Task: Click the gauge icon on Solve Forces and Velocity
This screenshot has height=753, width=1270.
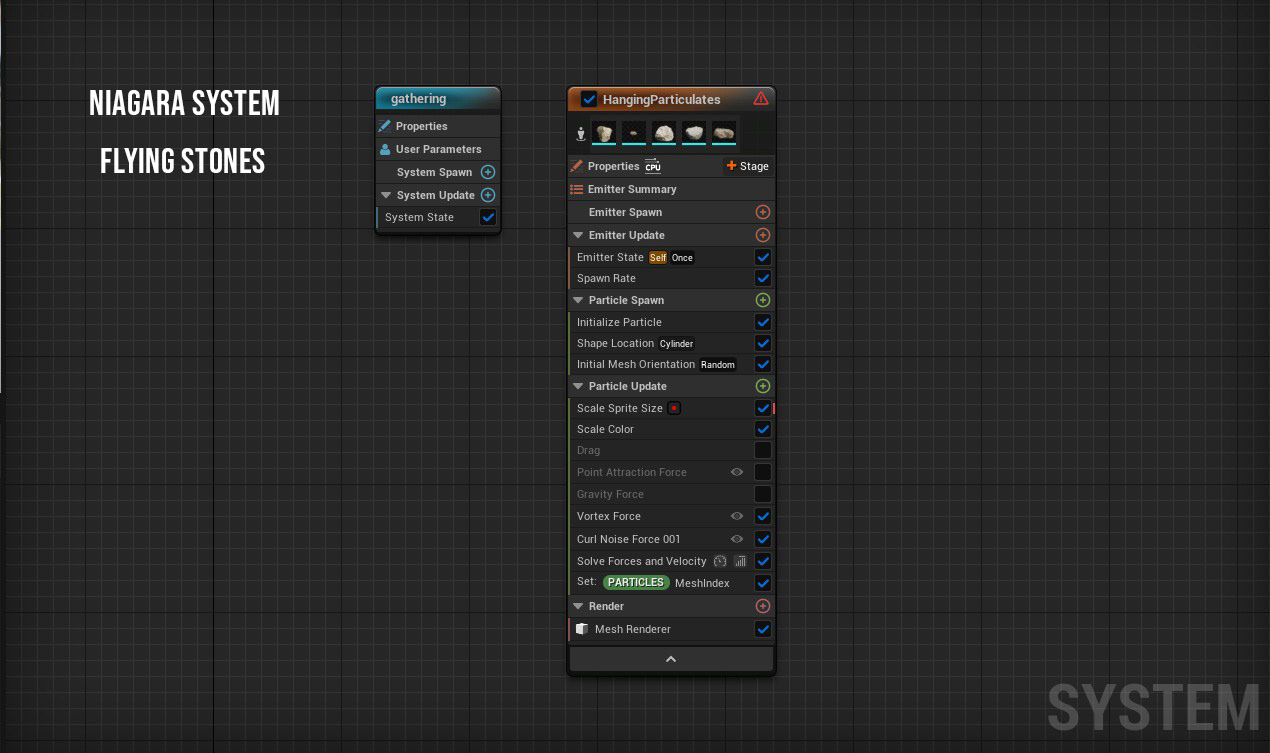Action: (720, 561)
